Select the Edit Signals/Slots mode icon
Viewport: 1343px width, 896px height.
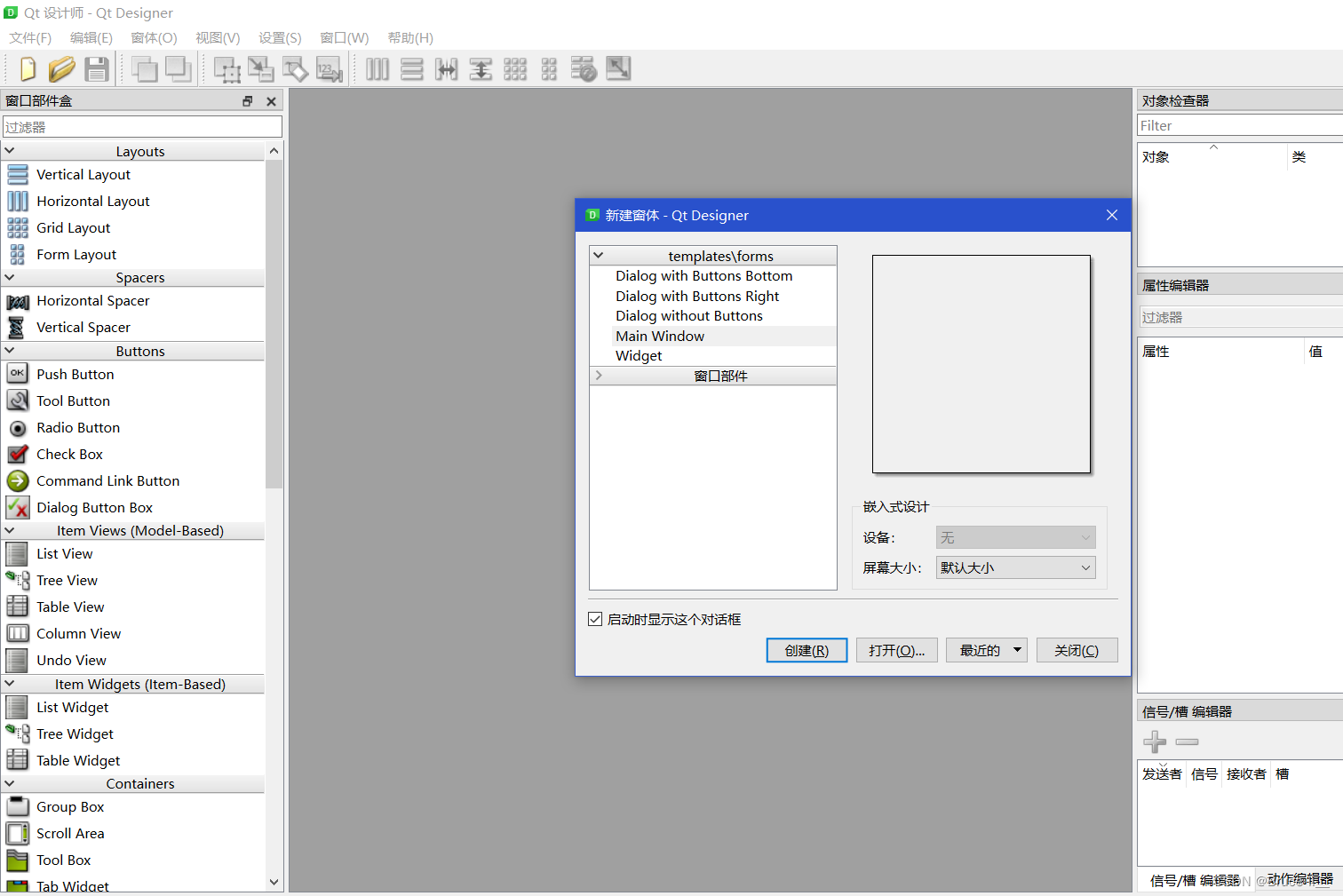coord(261,68)
